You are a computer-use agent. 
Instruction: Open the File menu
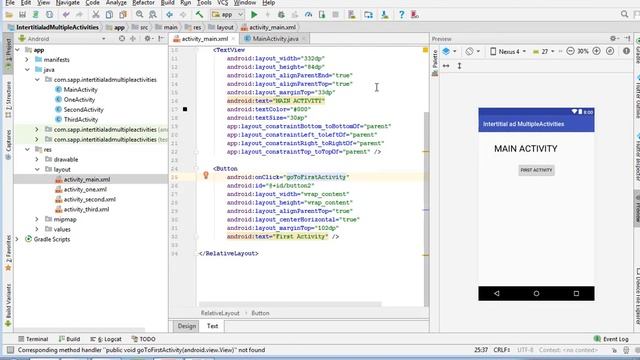click(10, 3)
